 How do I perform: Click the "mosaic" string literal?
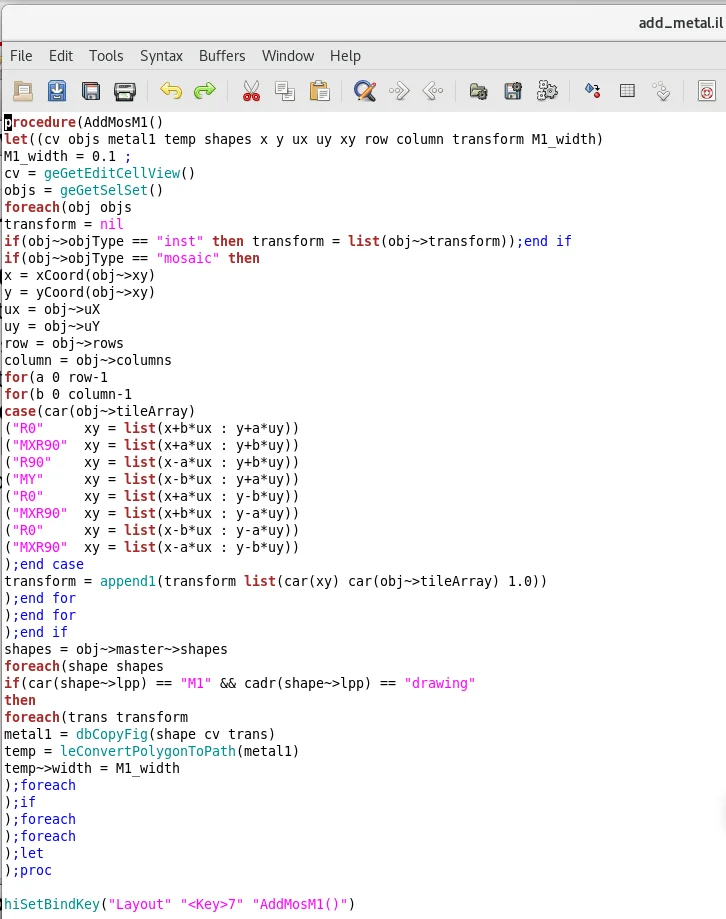pyautogui.click(x=188, y=258)
